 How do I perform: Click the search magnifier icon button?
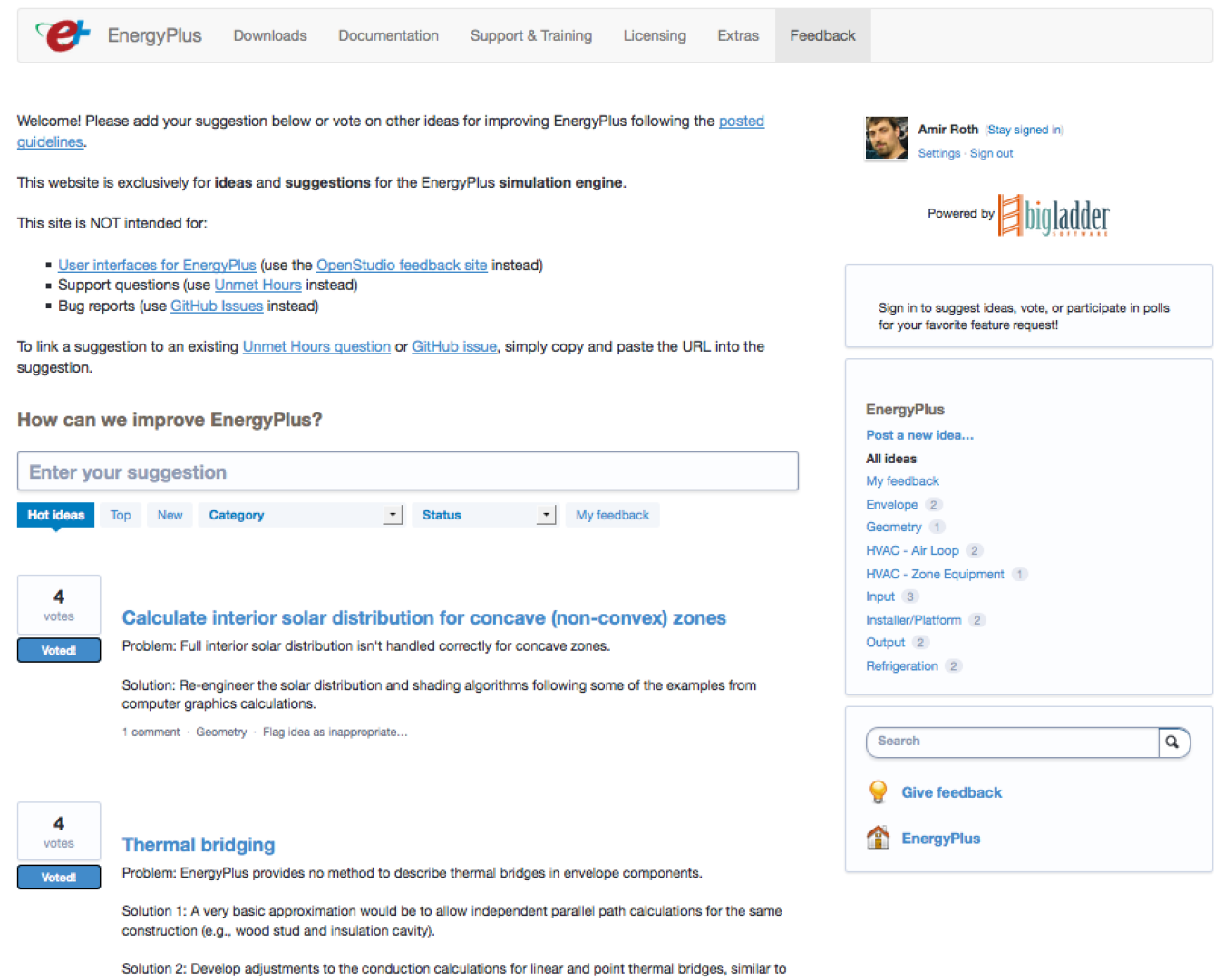1172,742
